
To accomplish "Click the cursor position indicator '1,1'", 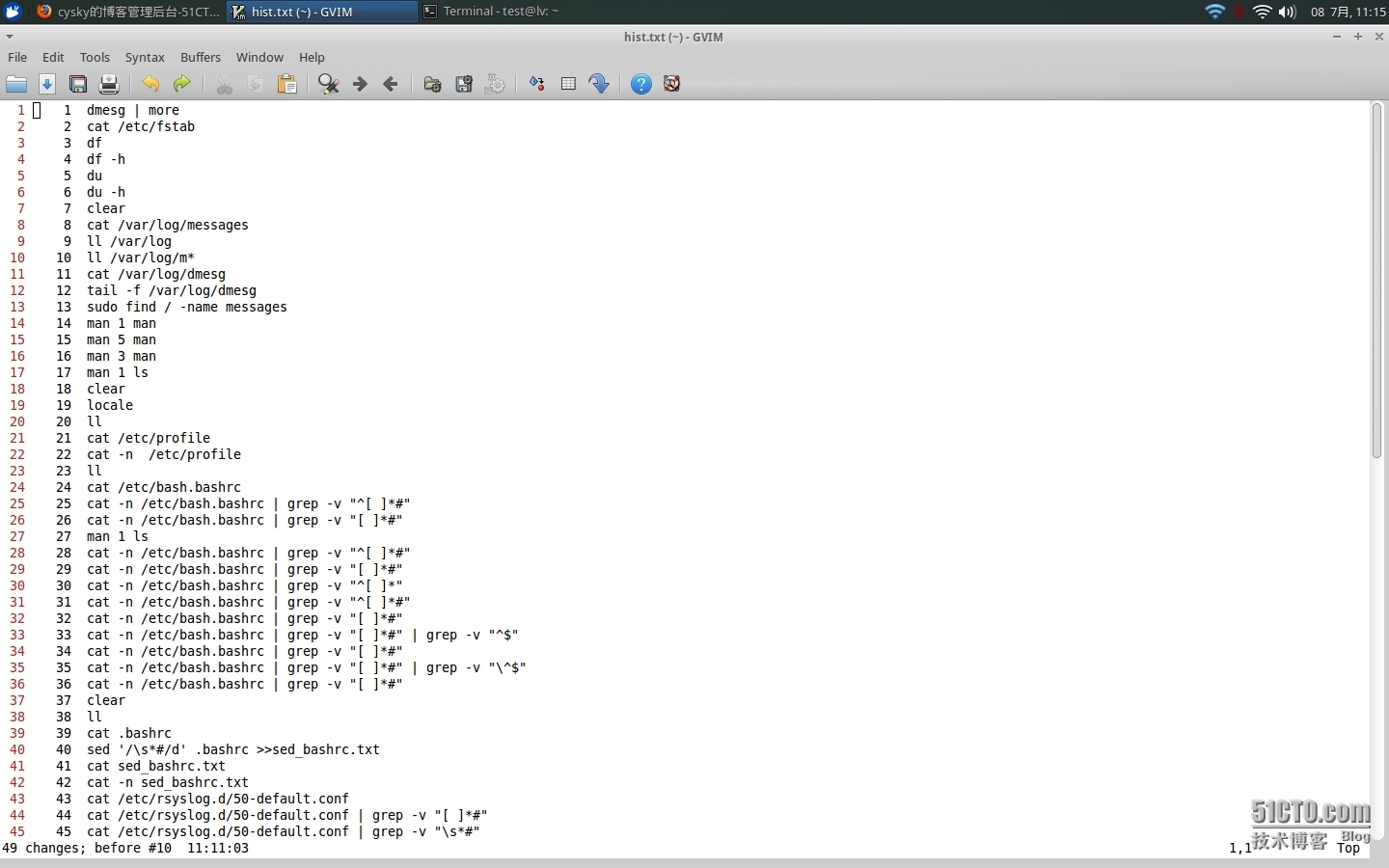I will point(1239,848).
